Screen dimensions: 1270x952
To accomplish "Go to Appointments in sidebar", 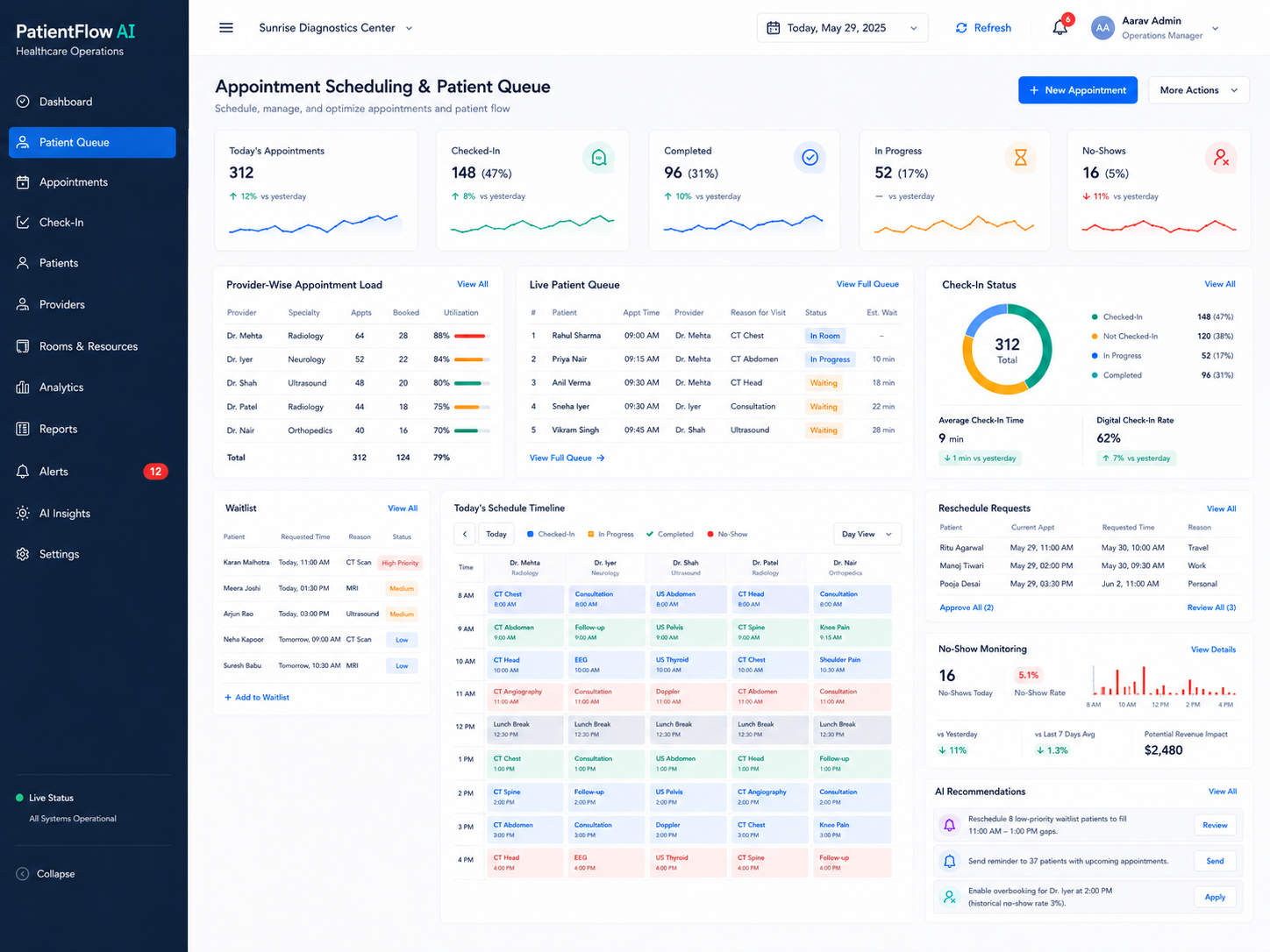I will (74, 182).
